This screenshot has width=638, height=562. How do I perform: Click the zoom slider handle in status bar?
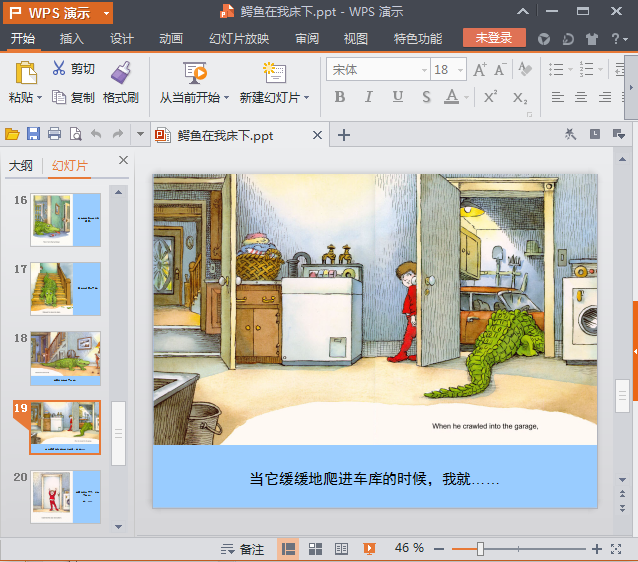click(x=481, y=549)
